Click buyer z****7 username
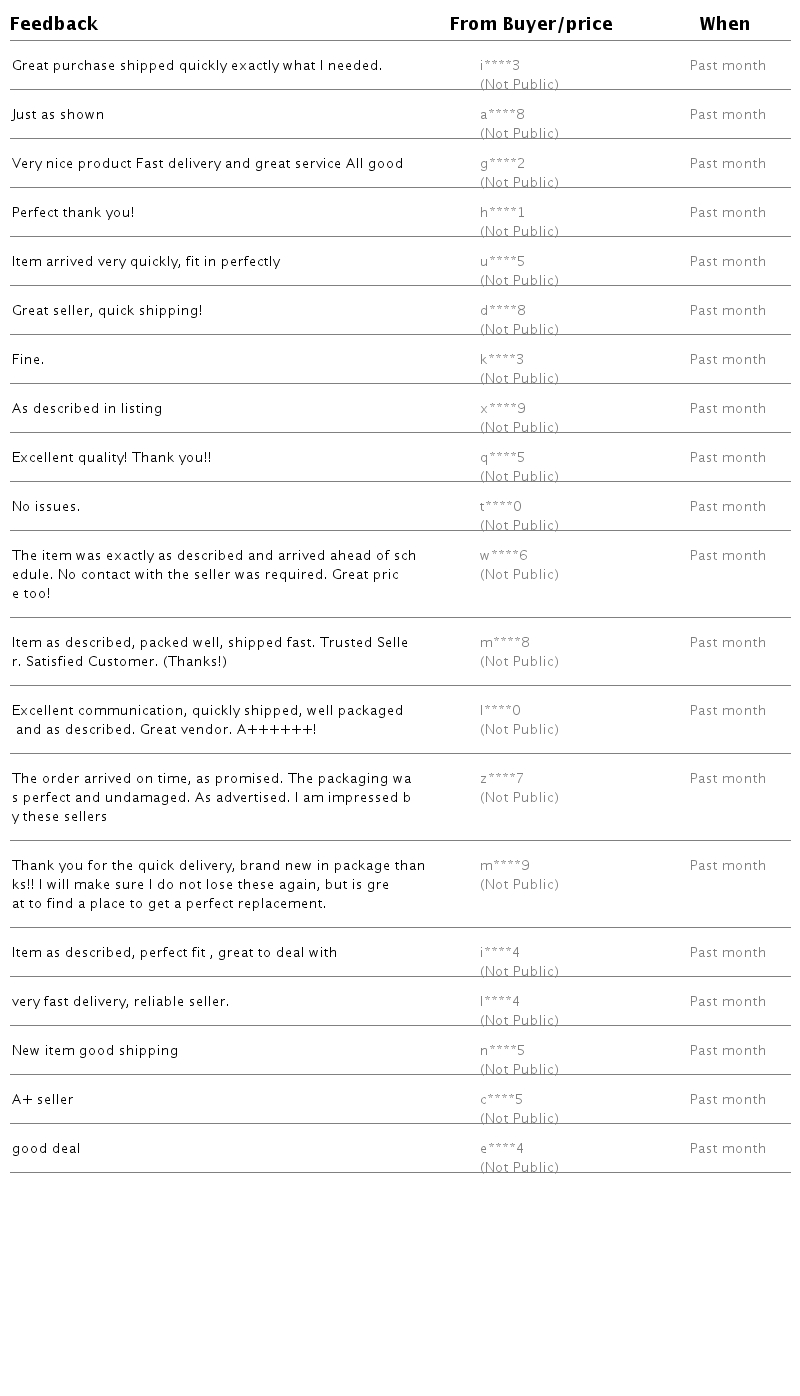 pos(502,779)
